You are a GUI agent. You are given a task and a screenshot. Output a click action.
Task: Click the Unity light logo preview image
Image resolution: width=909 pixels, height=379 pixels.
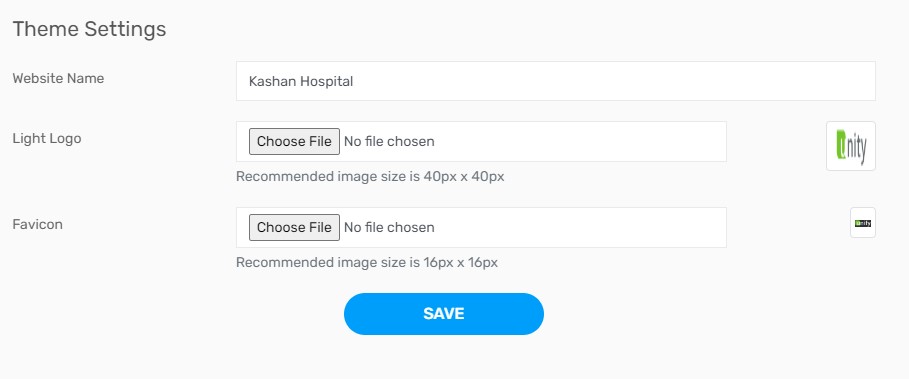[x=850, y=146]
